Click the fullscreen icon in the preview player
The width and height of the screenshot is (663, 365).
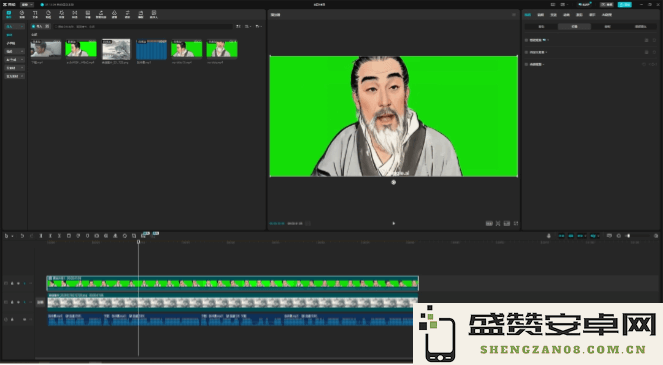click(516, 223)
